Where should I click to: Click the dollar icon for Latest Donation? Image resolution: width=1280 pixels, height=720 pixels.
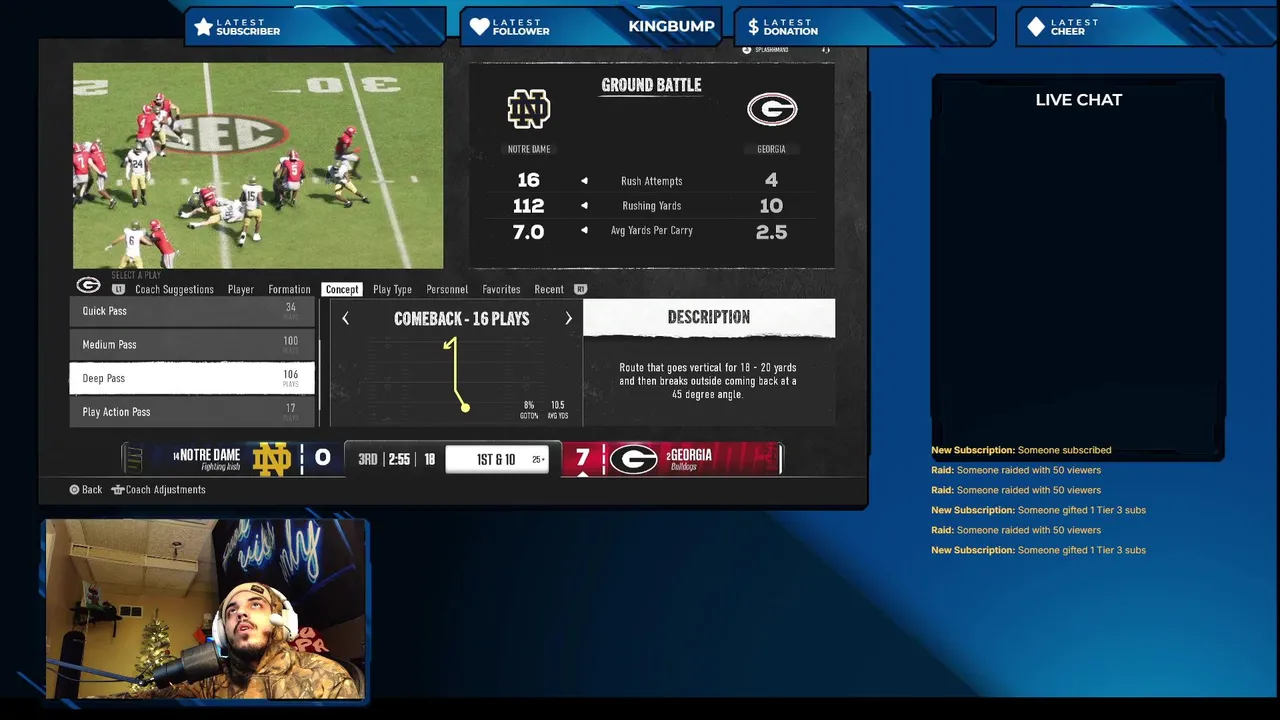tap(754, 27)
